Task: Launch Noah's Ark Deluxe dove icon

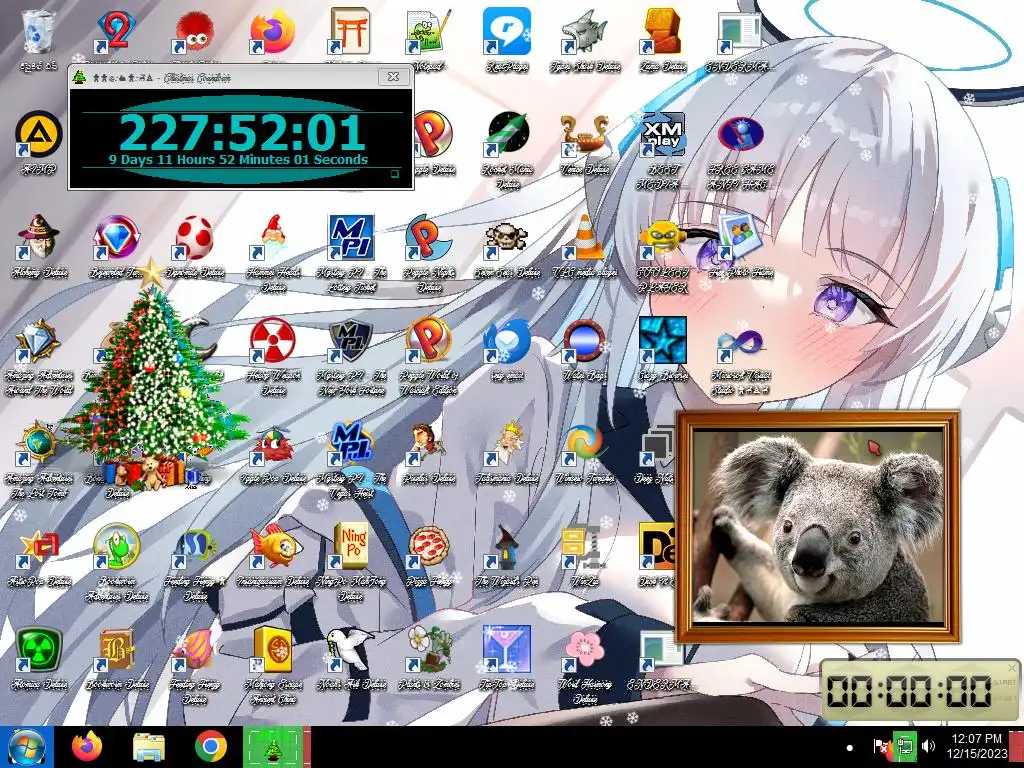Action: (351, 649)
